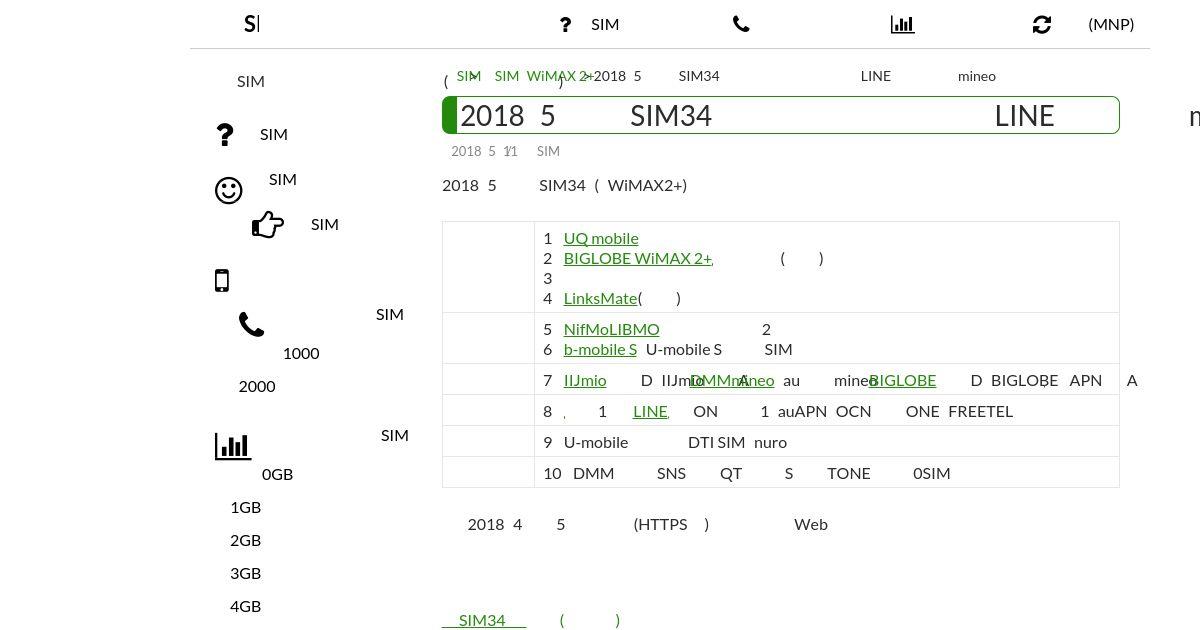Click the rank 10 'DMM SNS QT' row
Image resolution: width=1200 pixels, height=630 pixels.
click(x=761, y=473)
